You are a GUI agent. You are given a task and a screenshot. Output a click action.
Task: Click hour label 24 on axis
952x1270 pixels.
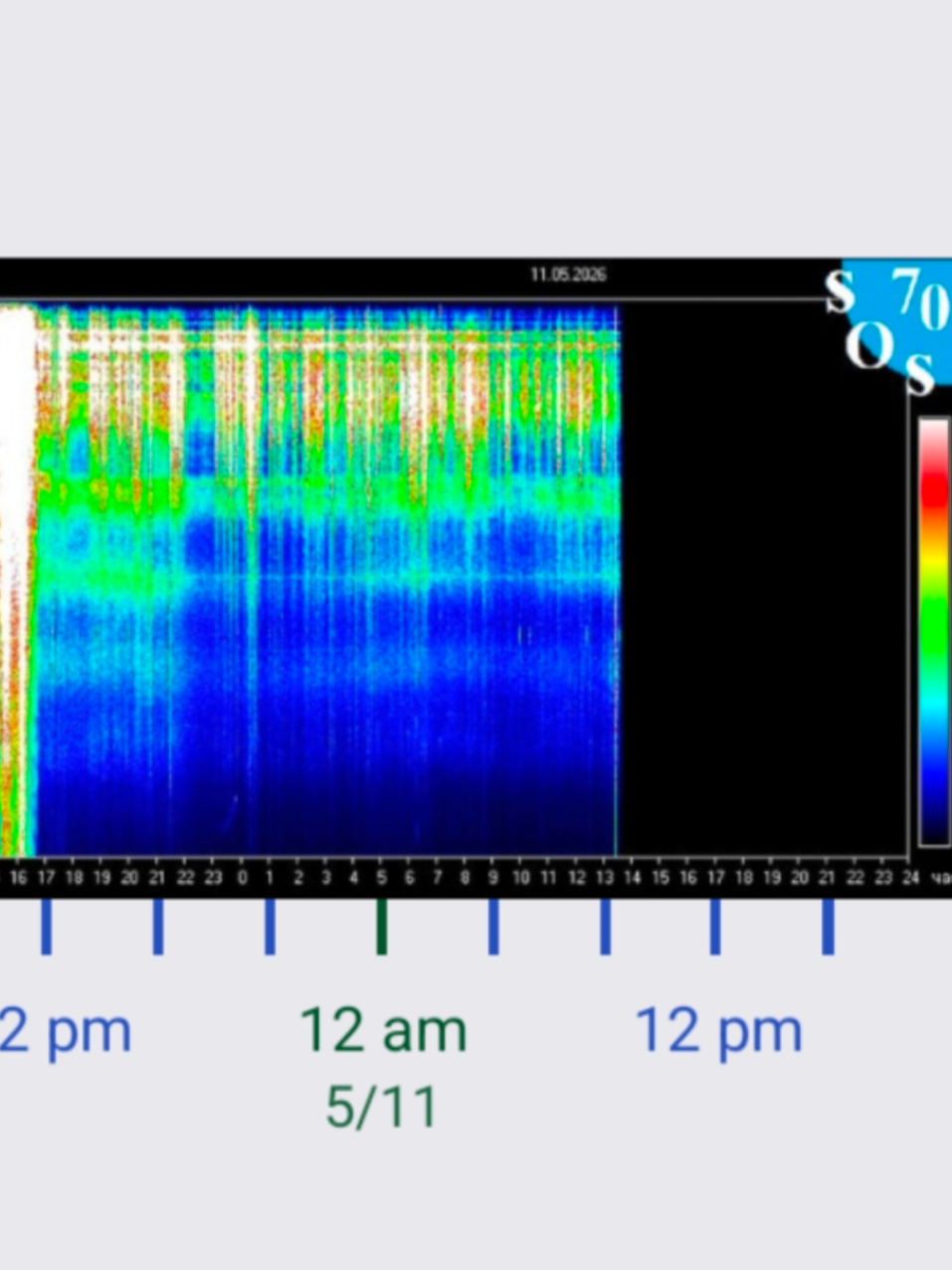click(911, 878)
